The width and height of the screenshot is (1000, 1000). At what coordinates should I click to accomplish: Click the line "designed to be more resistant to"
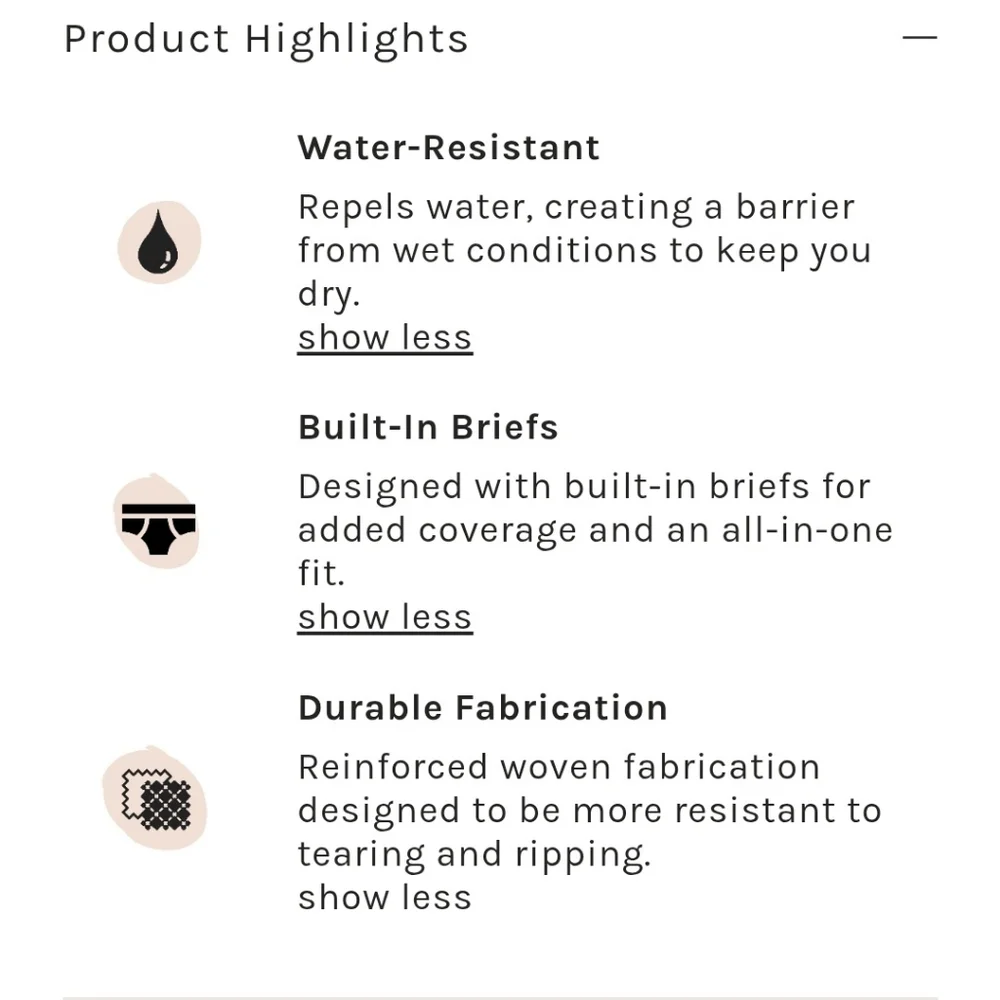click(x=589, y=810)
